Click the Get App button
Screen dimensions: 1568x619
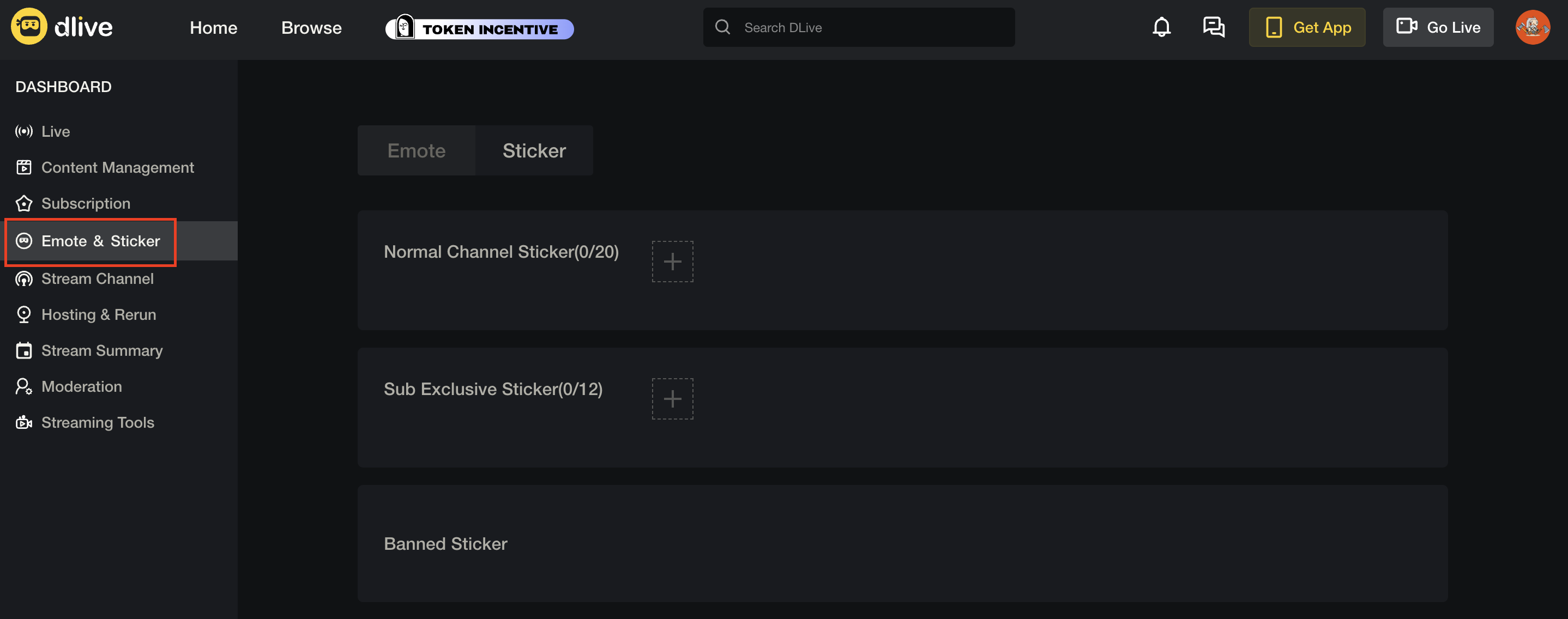[1307, 27]
